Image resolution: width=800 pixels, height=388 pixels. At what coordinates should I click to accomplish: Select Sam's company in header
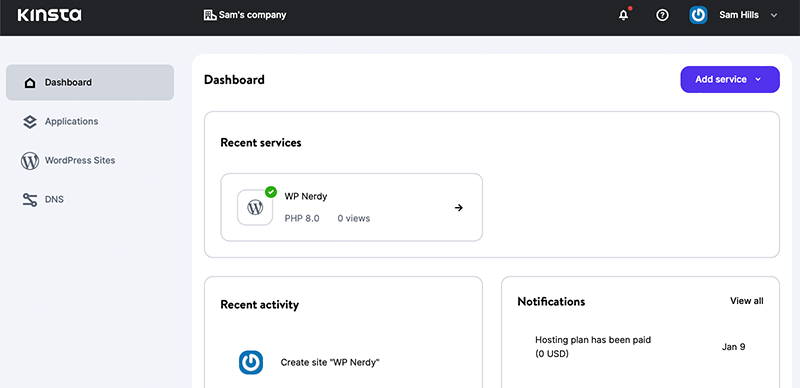click(253, 15)
